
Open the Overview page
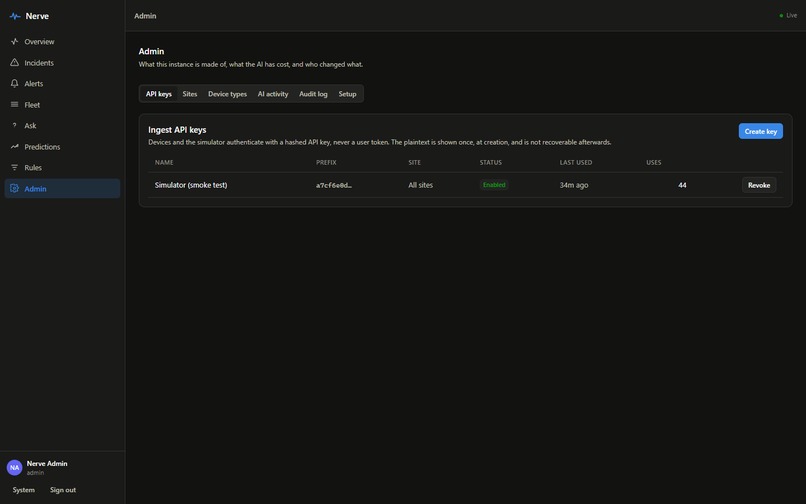(x=62, y=42)
